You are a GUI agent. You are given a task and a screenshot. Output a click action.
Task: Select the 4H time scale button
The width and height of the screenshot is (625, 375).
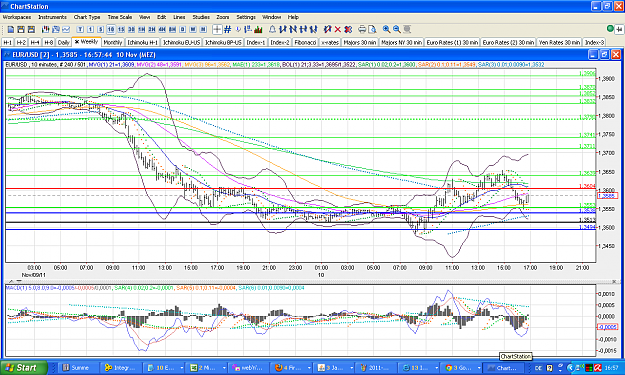coord(162,29)
